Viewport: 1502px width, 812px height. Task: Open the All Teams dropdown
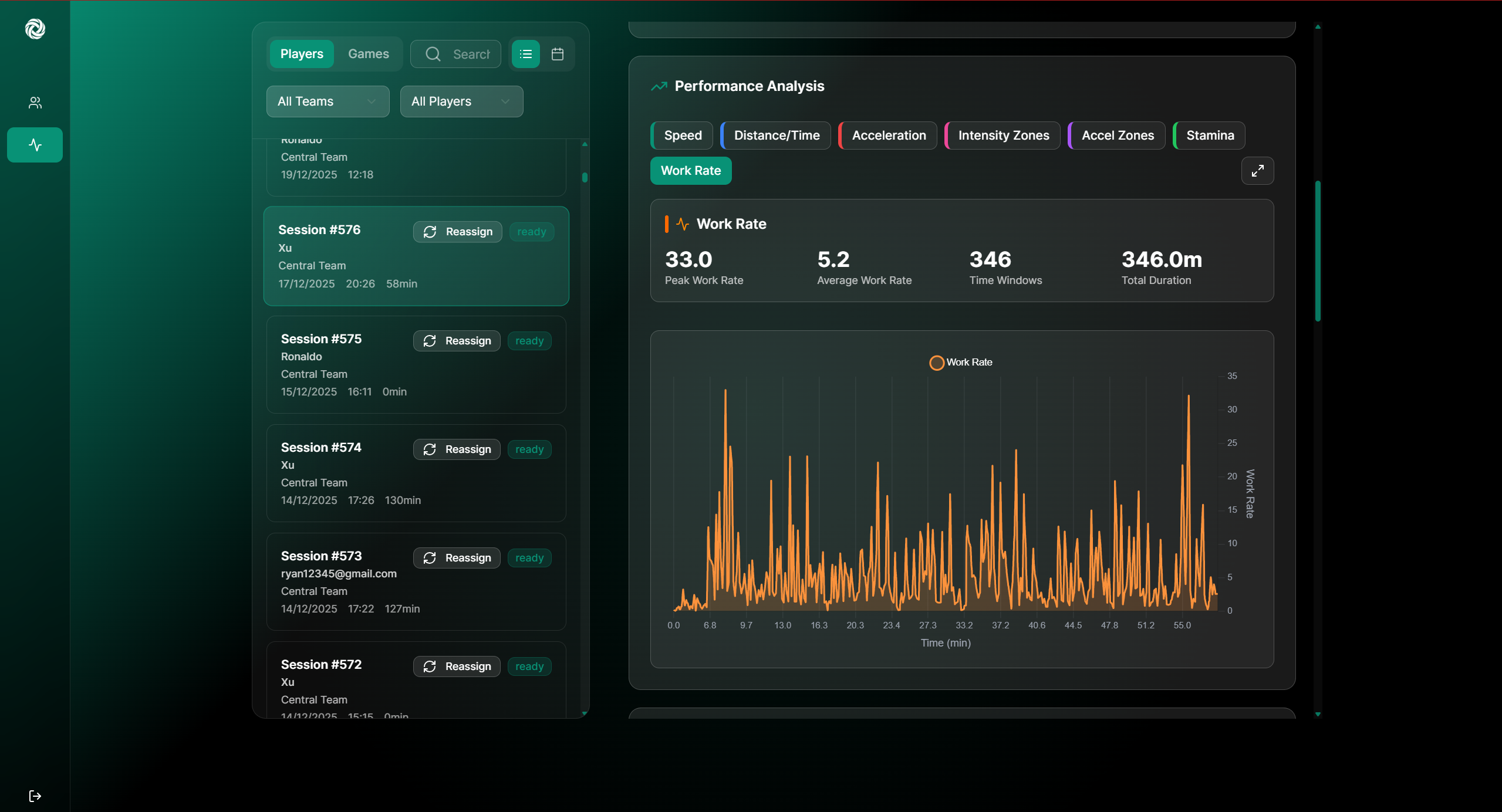328,101
